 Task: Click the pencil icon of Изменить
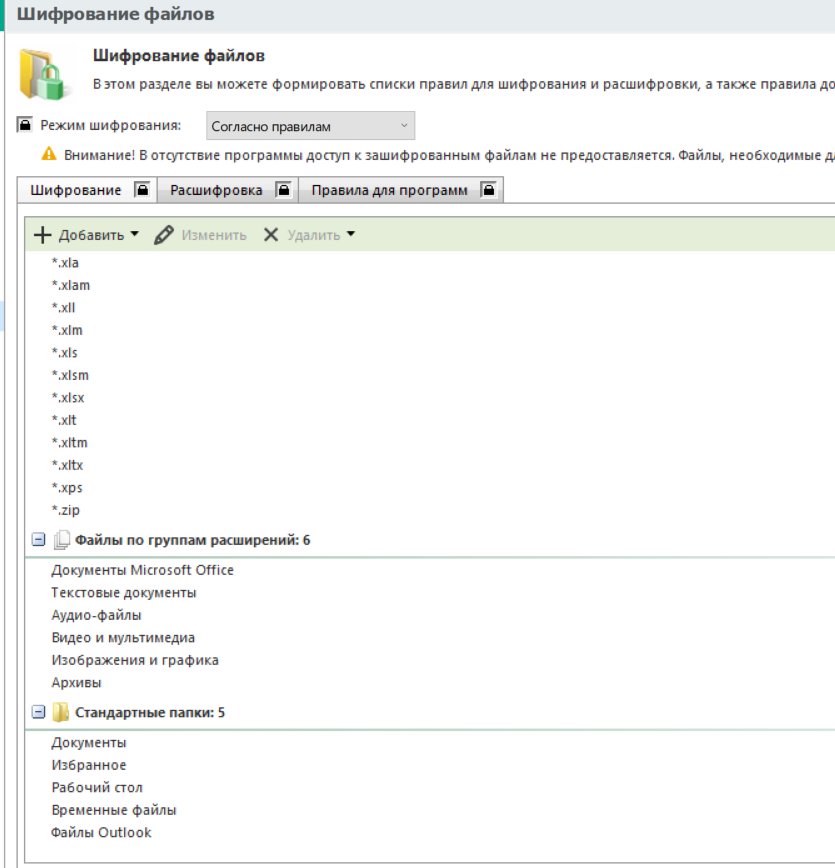[x=163, y=235]
